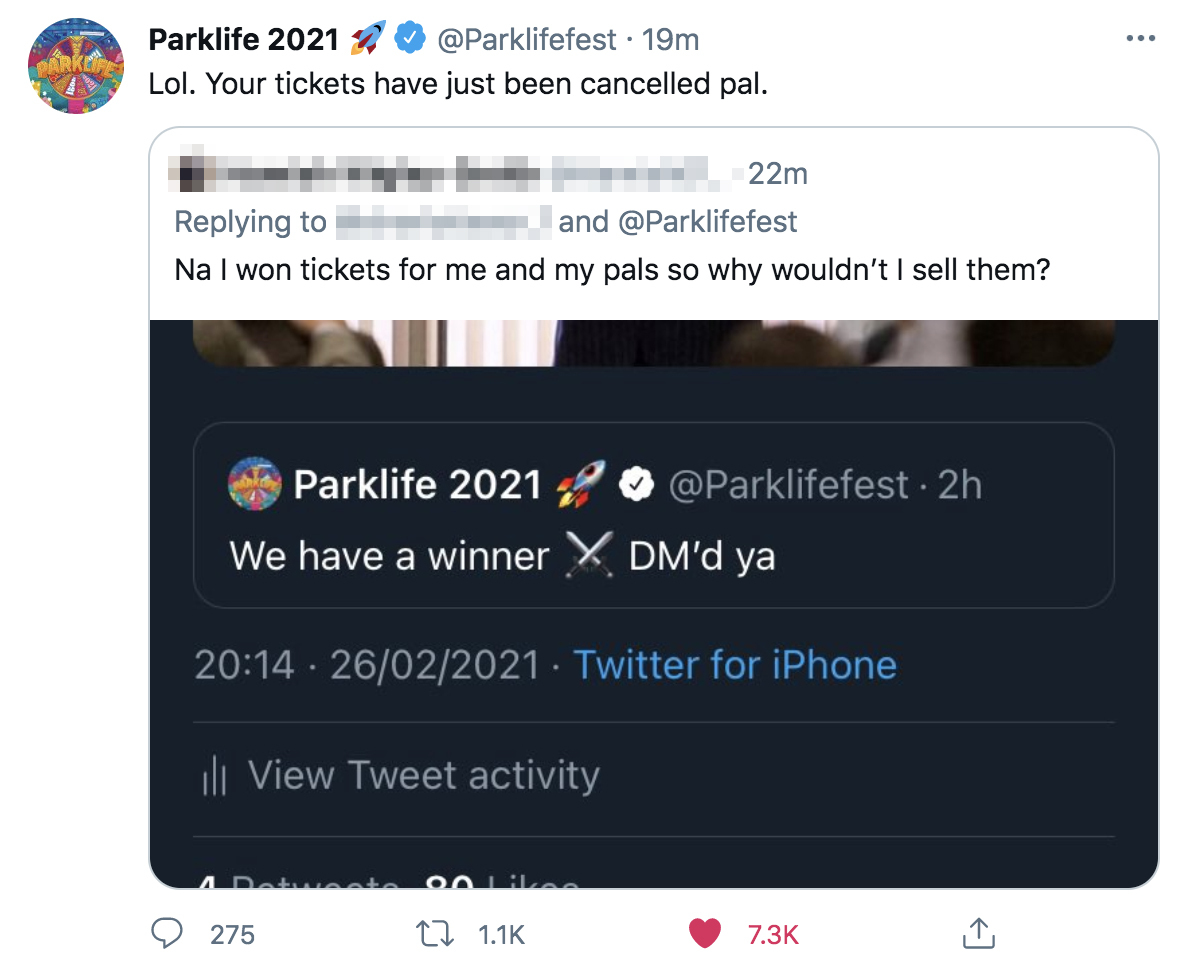Image resolution: width=1190 pixels, height=968 pixels.
Task: Click the blue verified badge beside Parklife 2021
Action: 411,38
